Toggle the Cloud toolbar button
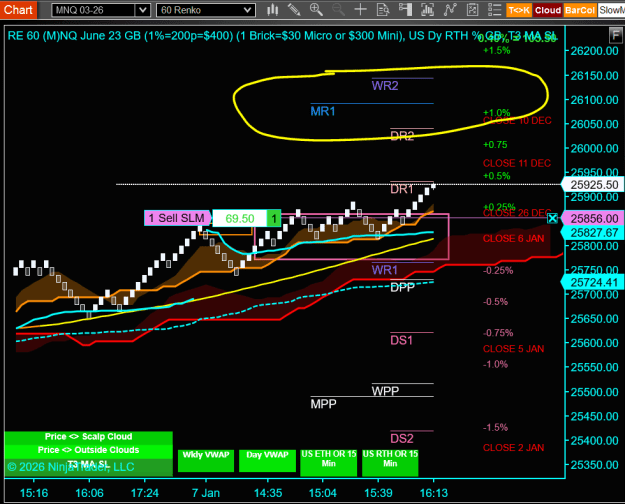 (x=548, y=10)
